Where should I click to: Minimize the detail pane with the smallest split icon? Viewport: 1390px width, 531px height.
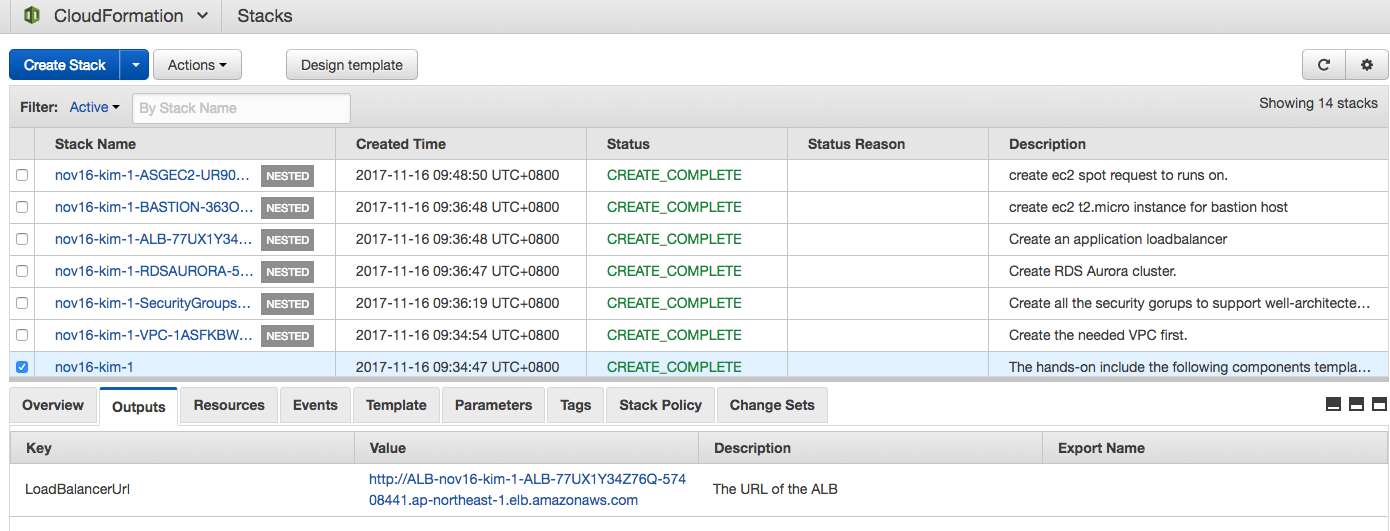[1333, 405]
